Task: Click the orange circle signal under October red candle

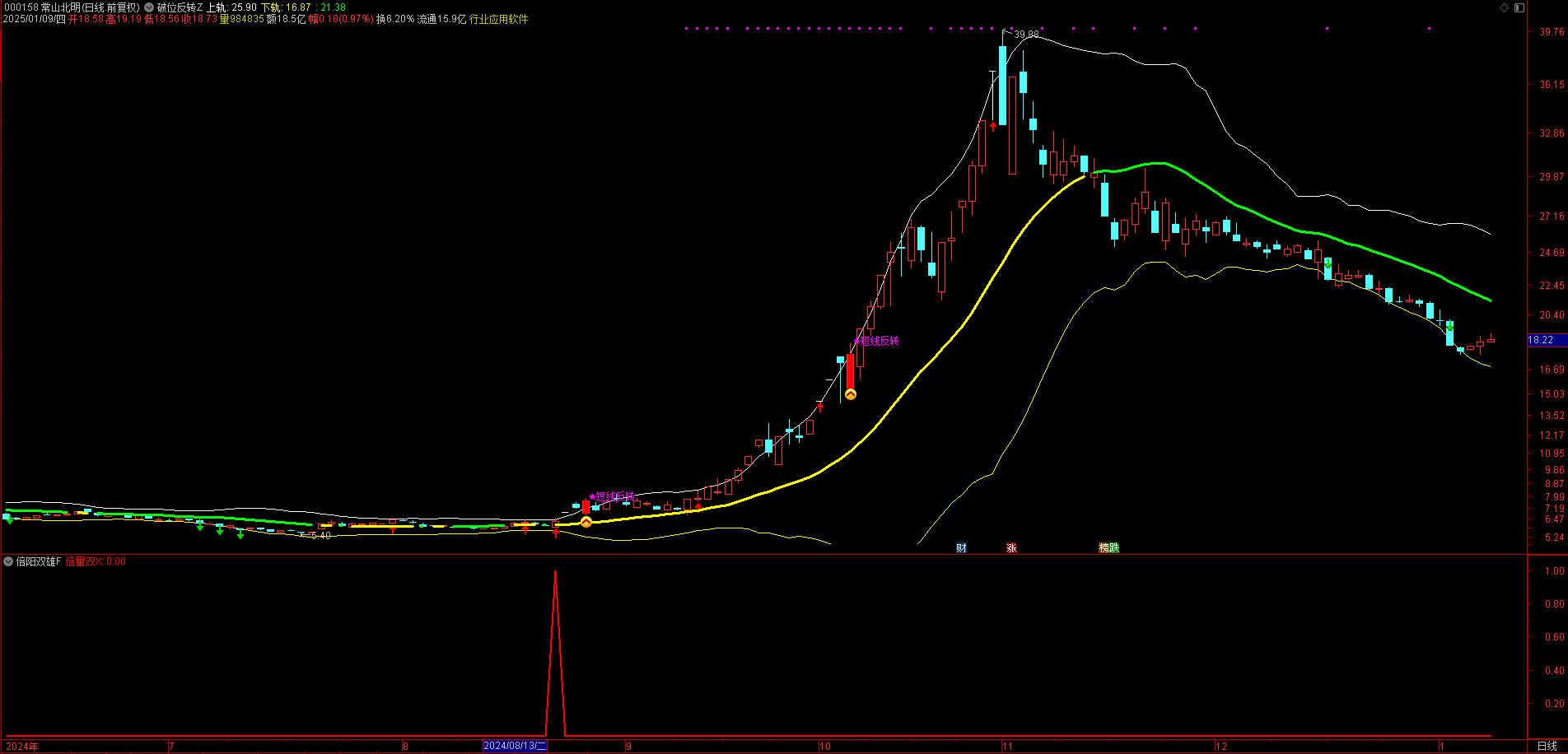Action: (851, 394)
